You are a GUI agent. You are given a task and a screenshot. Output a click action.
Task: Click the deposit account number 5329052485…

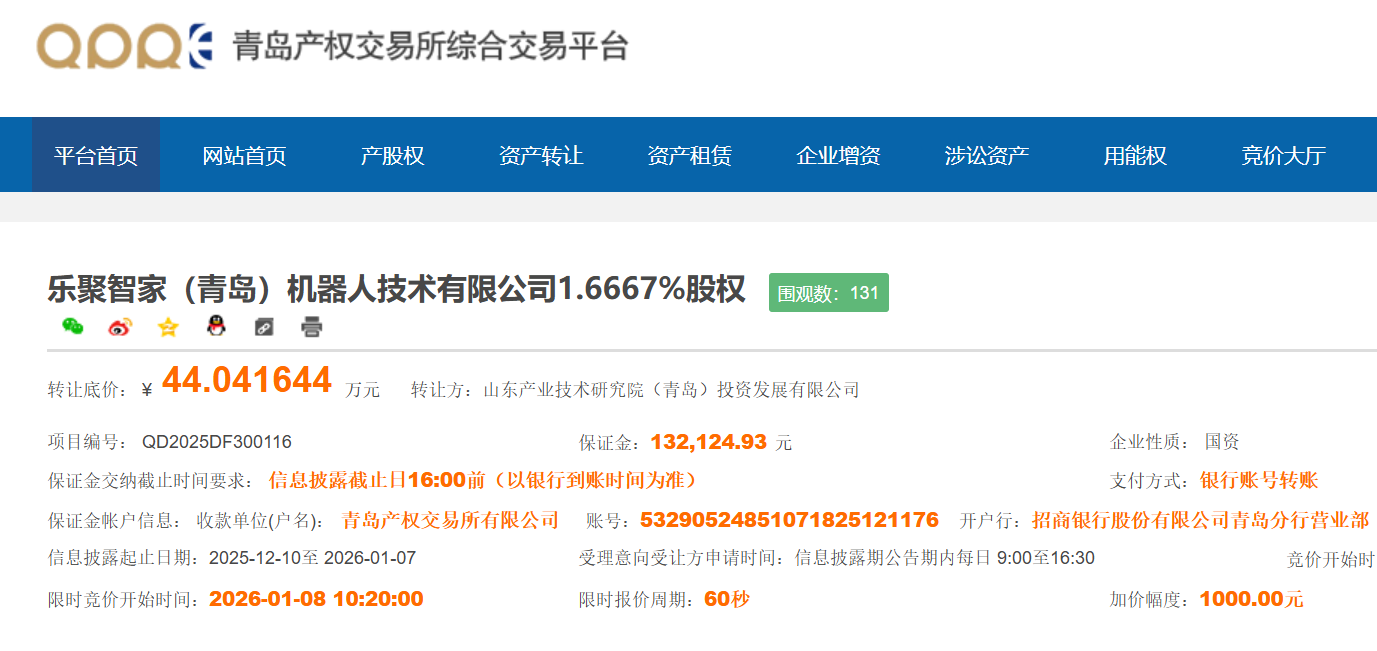[789, 520]
